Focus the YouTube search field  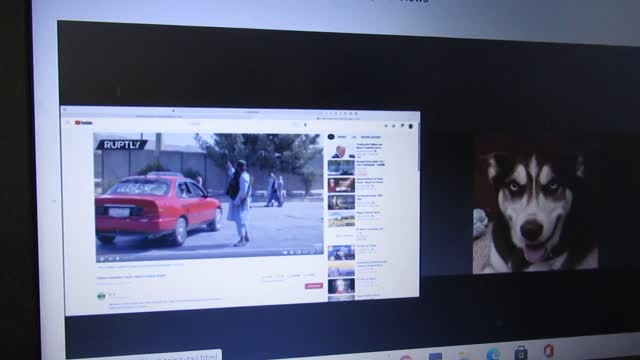tap(241, 124)
